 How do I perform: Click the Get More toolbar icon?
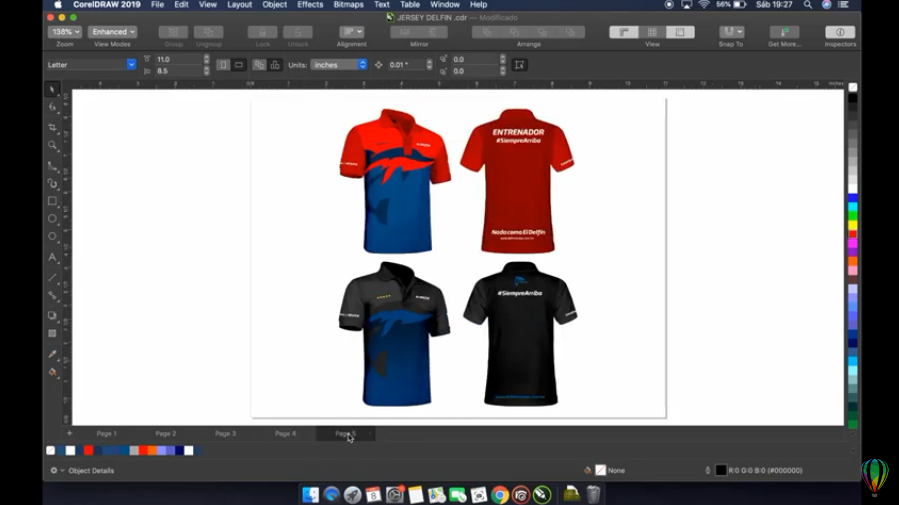coord(784,33)
